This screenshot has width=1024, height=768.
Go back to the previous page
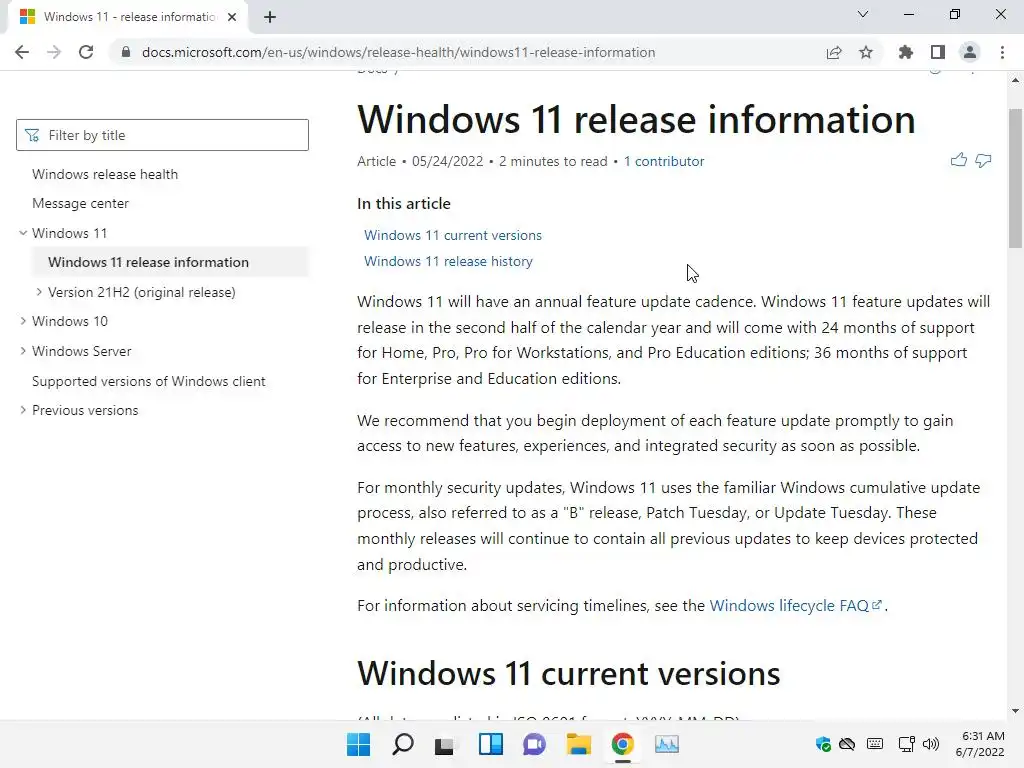click(22, 52)
